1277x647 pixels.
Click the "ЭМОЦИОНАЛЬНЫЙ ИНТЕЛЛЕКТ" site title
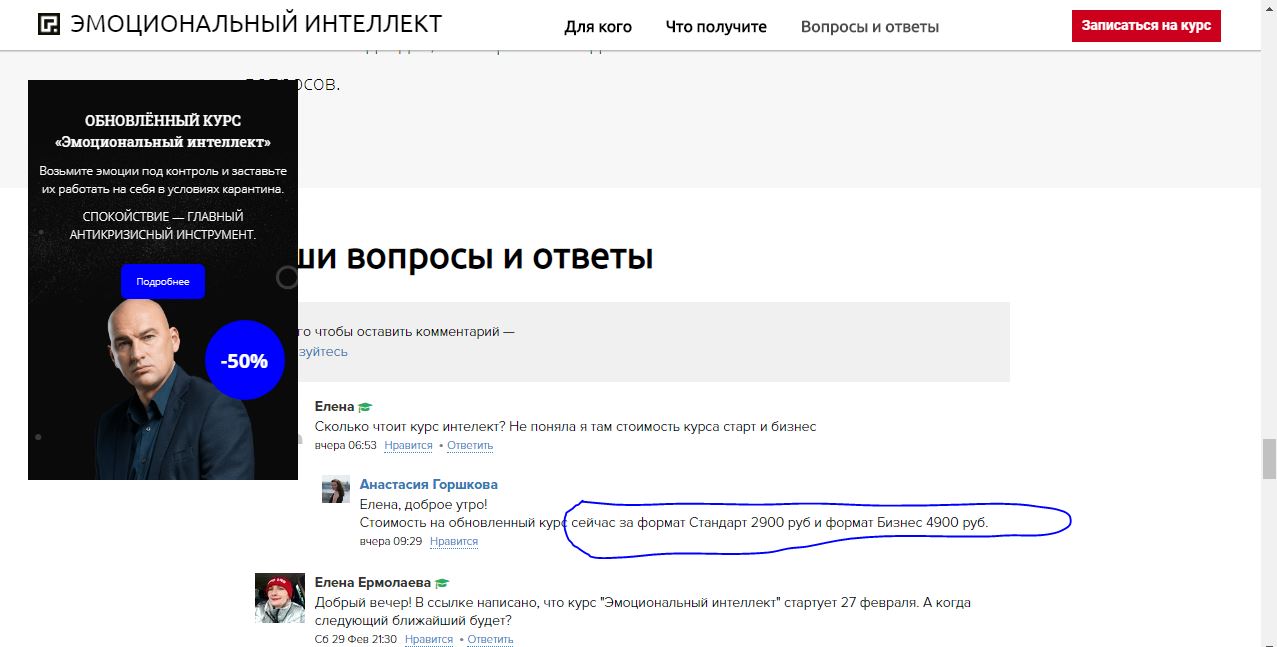tap(256, 25)
